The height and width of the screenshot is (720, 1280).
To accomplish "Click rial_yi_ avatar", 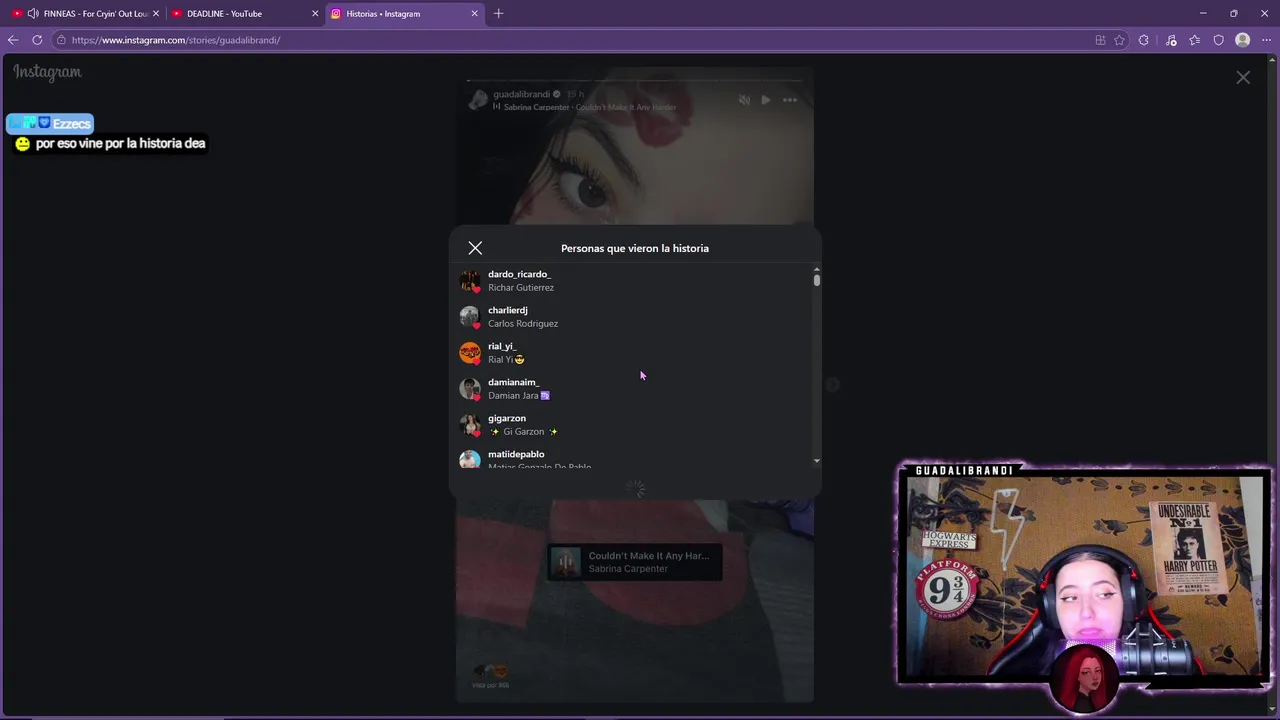I will [470, 353].
